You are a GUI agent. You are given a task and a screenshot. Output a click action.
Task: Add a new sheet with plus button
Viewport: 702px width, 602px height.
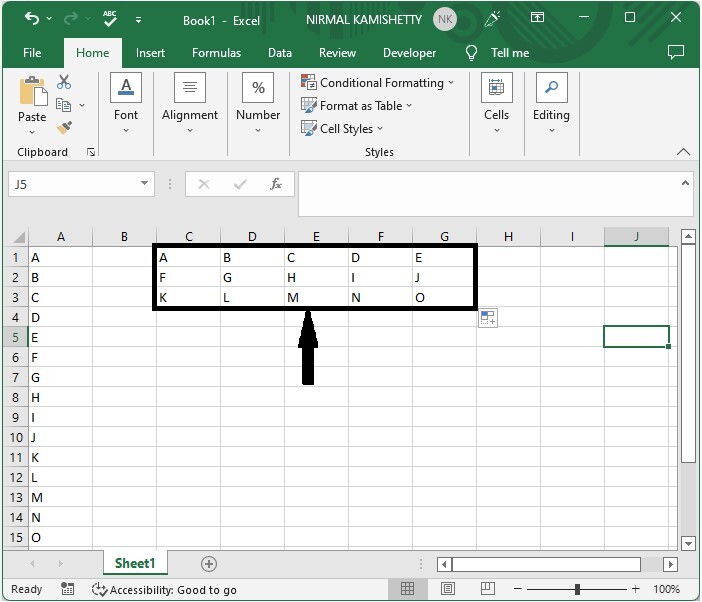[208, 564]
